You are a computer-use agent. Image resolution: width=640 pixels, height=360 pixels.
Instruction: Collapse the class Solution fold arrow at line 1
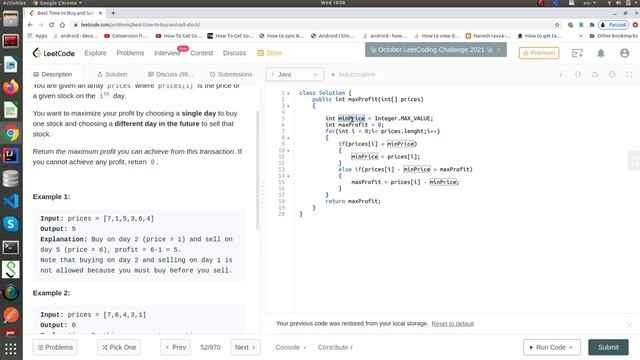pos(289,93)
